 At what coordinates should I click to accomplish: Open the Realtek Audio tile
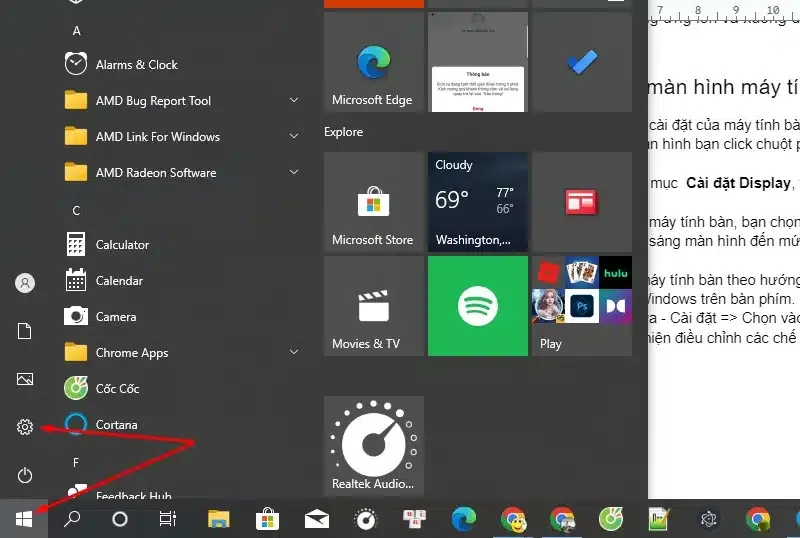pos(373,446)
